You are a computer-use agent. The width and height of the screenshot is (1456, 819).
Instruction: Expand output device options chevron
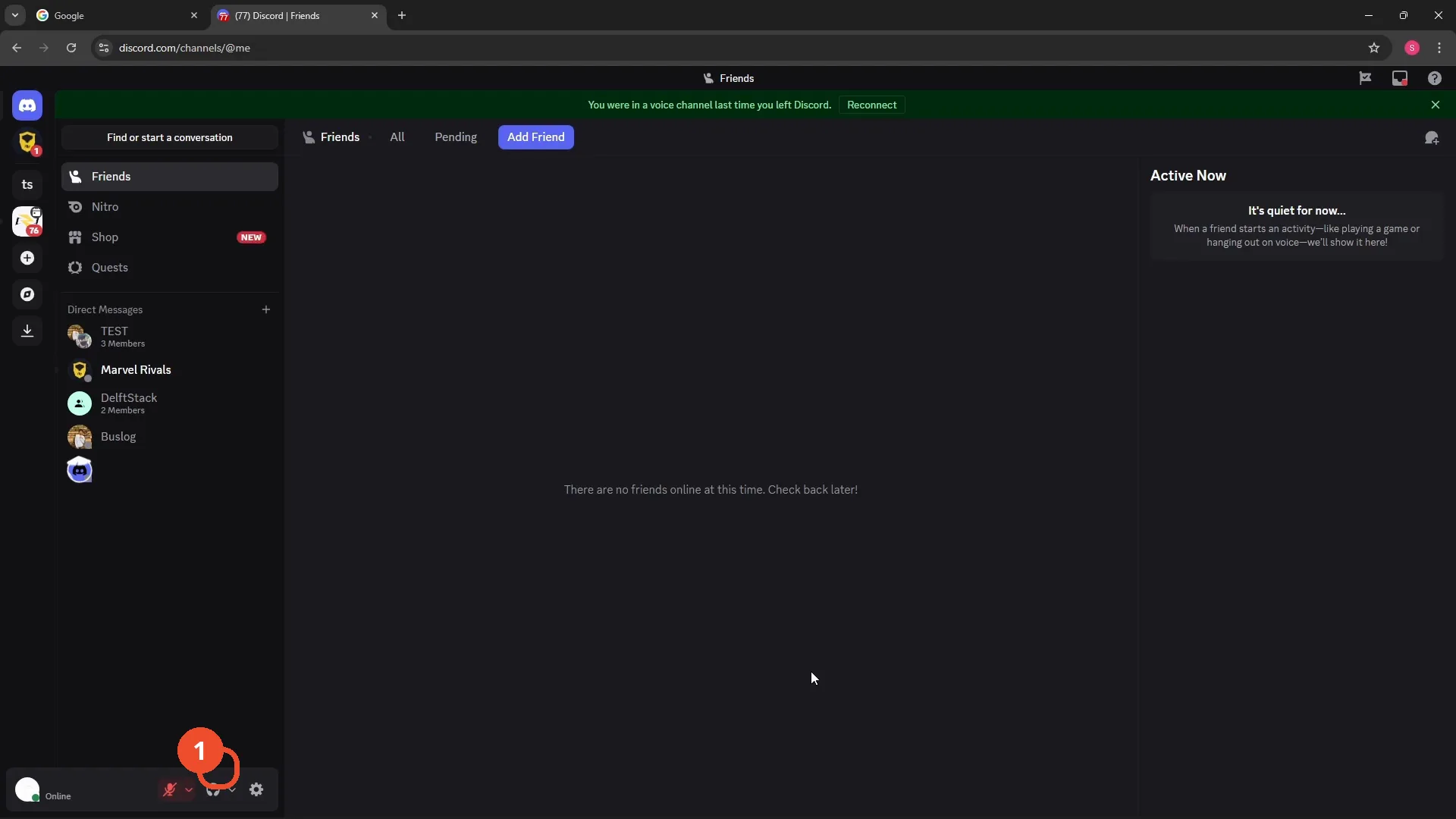232,789
